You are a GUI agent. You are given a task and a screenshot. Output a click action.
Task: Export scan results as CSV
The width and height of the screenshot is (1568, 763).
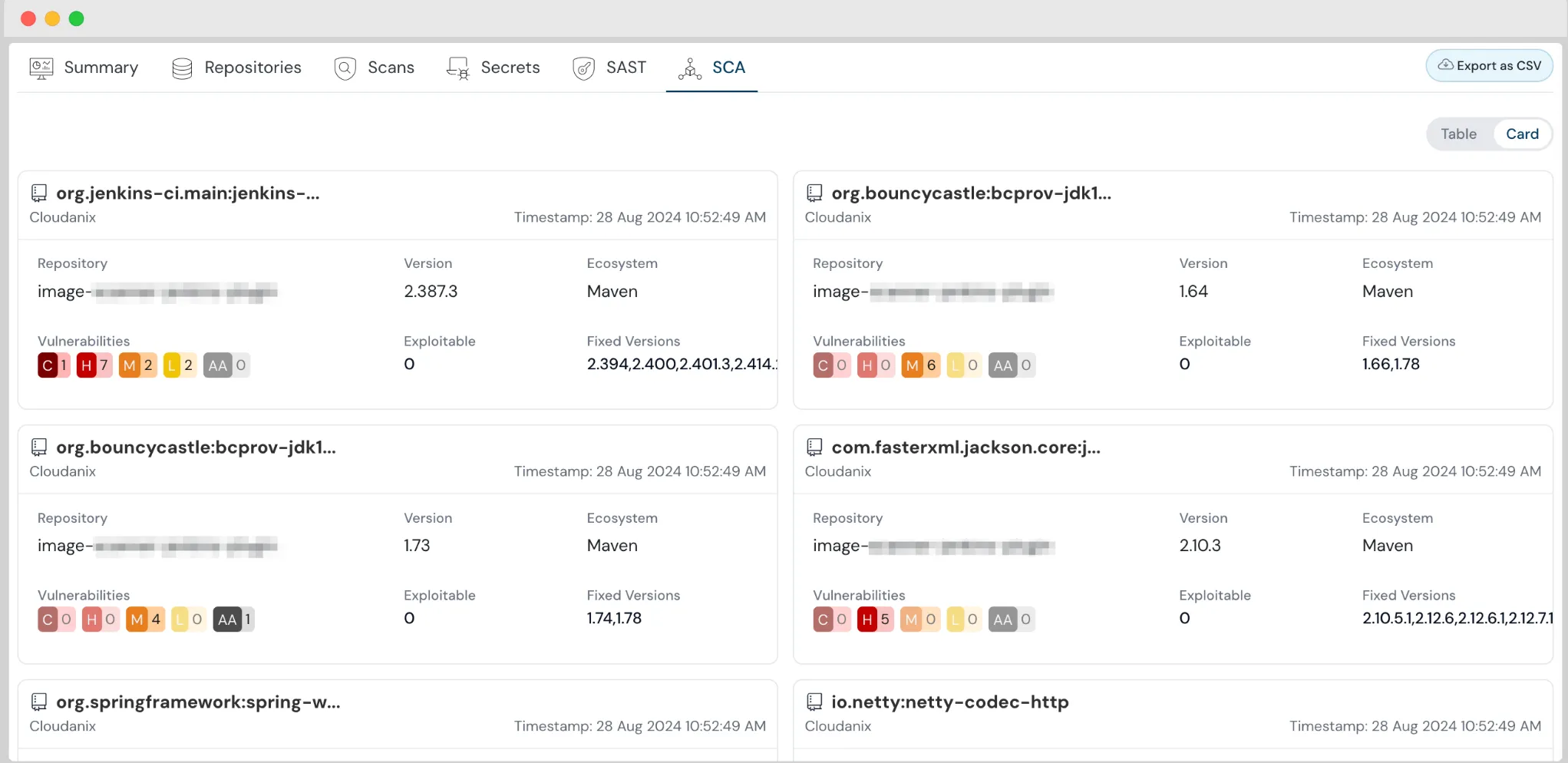point(1488,65)
